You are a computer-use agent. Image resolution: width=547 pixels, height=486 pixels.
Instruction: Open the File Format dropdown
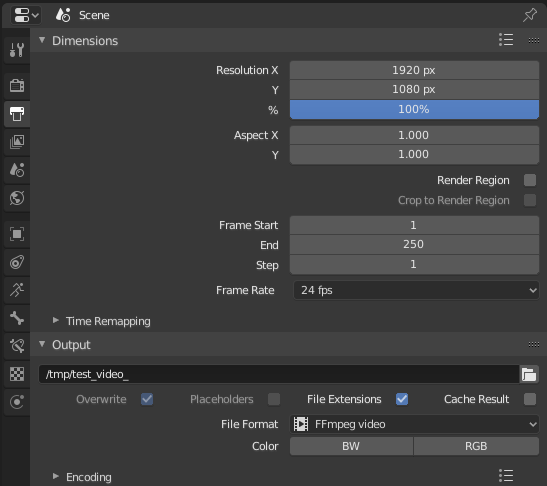414,424
